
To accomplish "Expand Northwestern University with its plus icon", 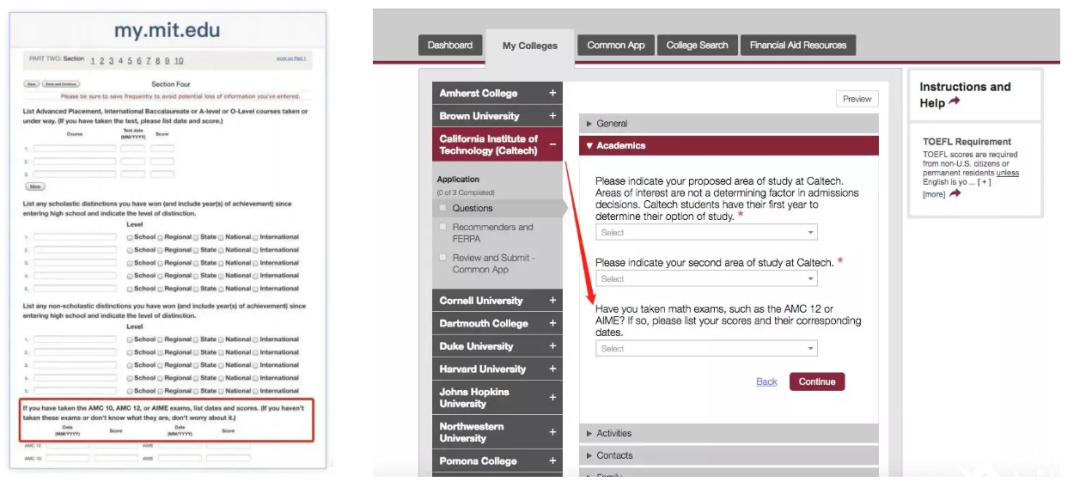I will [x=552, y=432].
